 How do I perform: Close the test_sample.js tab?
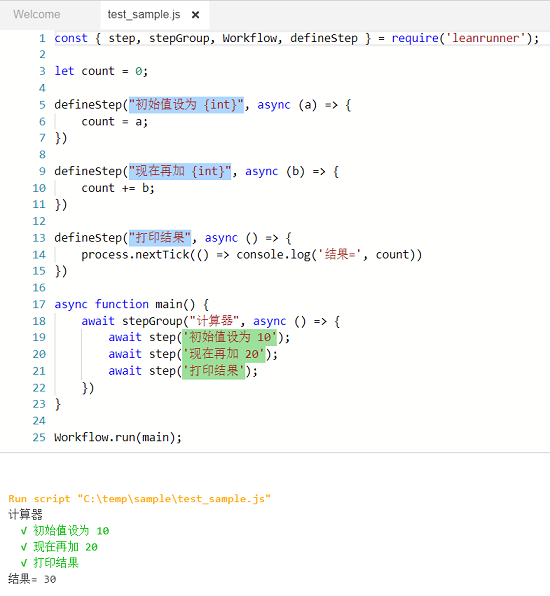pos(195,15)
